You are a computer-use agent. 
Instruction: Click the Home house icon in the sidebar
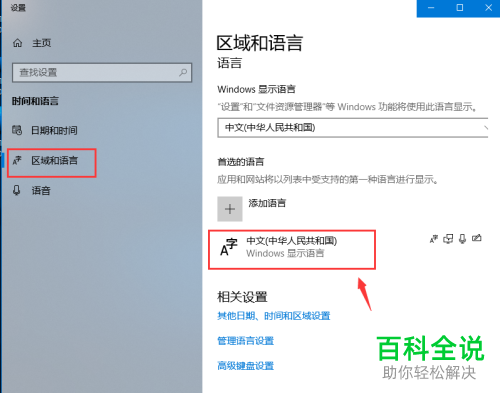pyautogui.click(x=17, y=43)
